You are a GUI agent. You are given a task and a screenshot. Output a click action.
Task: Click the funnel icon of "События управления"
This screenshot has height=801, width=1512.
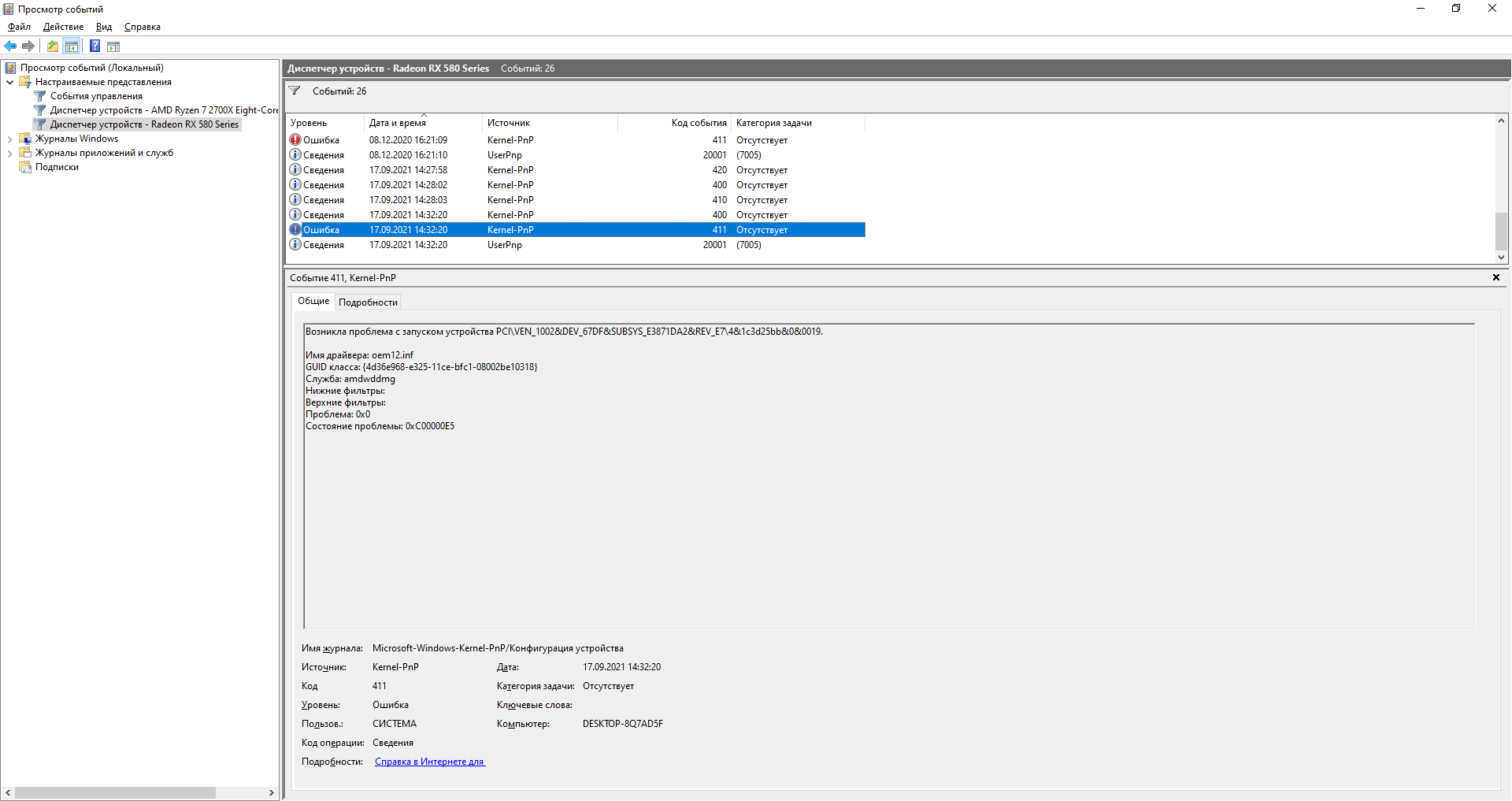(40, 96)
